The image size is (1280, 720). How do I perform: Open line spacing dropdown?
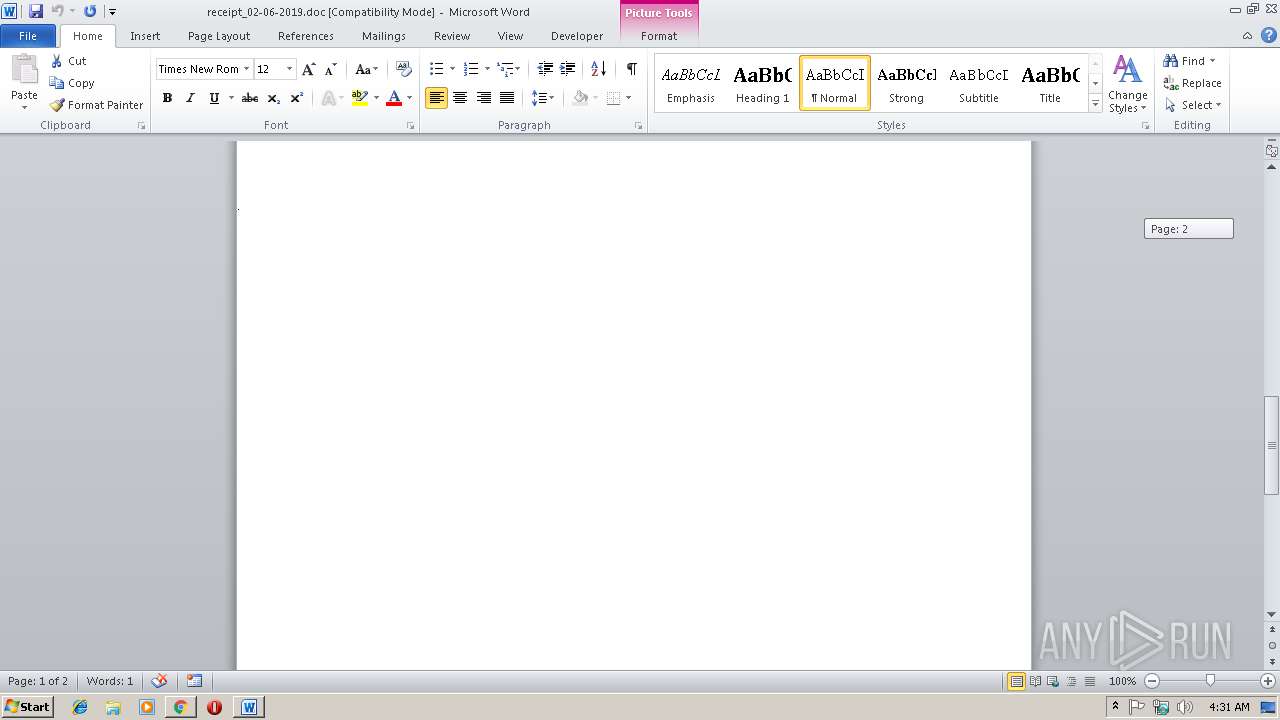pos(542,98)
